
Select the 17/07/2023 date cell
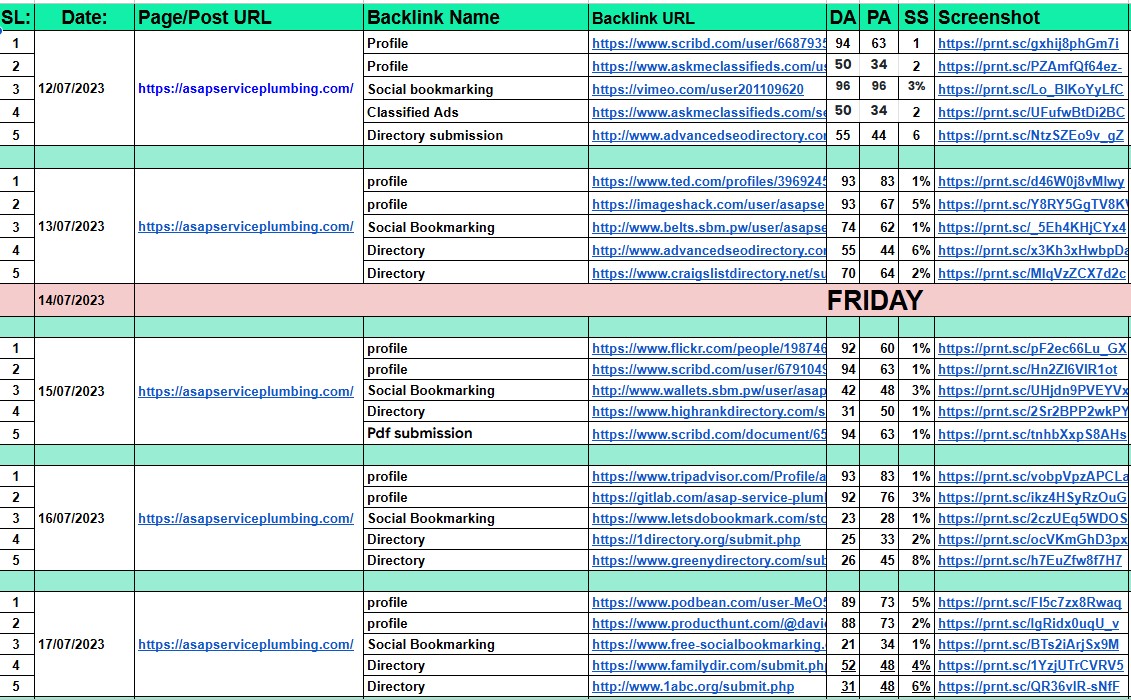[84, 644]
